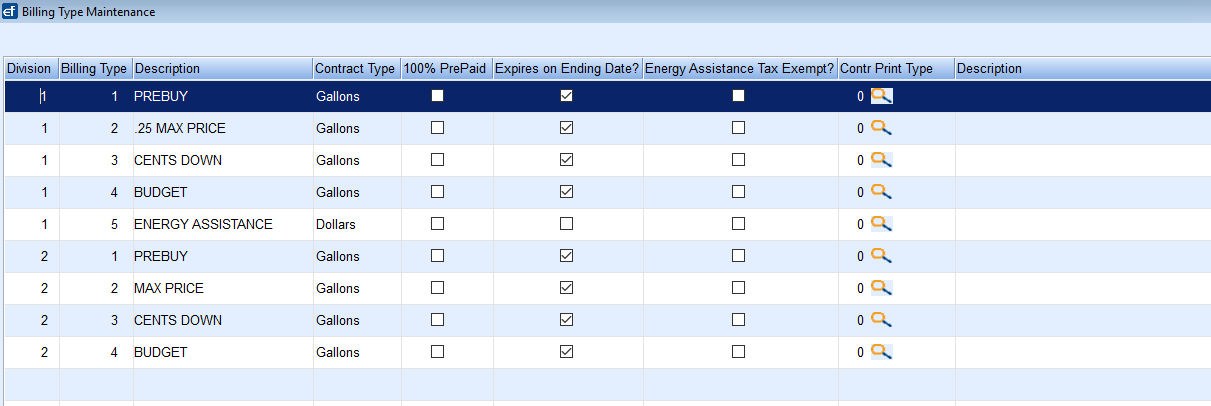Click Contr Print Type value in ENERGY ASSISTANCE row
This screenshot has height=406, width=1211.
tap(860, 225)
